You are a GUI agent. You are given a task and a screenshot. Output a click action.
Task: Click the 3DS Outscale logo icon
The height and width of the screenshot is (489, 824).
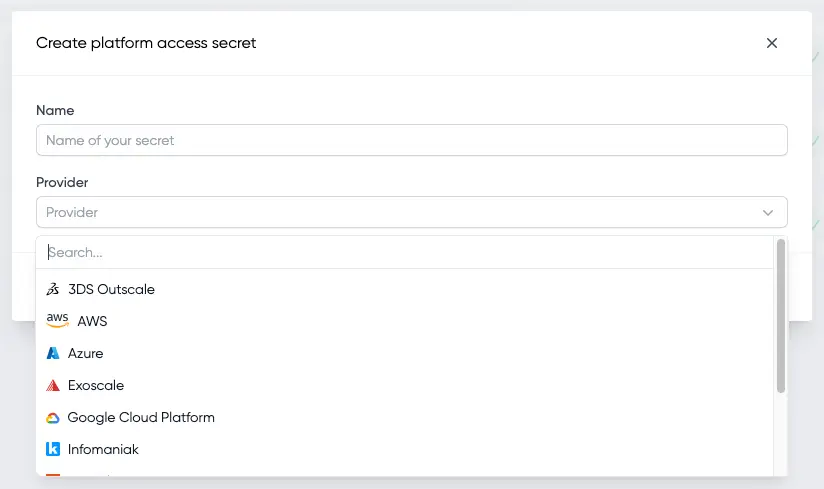coord(53,289)
